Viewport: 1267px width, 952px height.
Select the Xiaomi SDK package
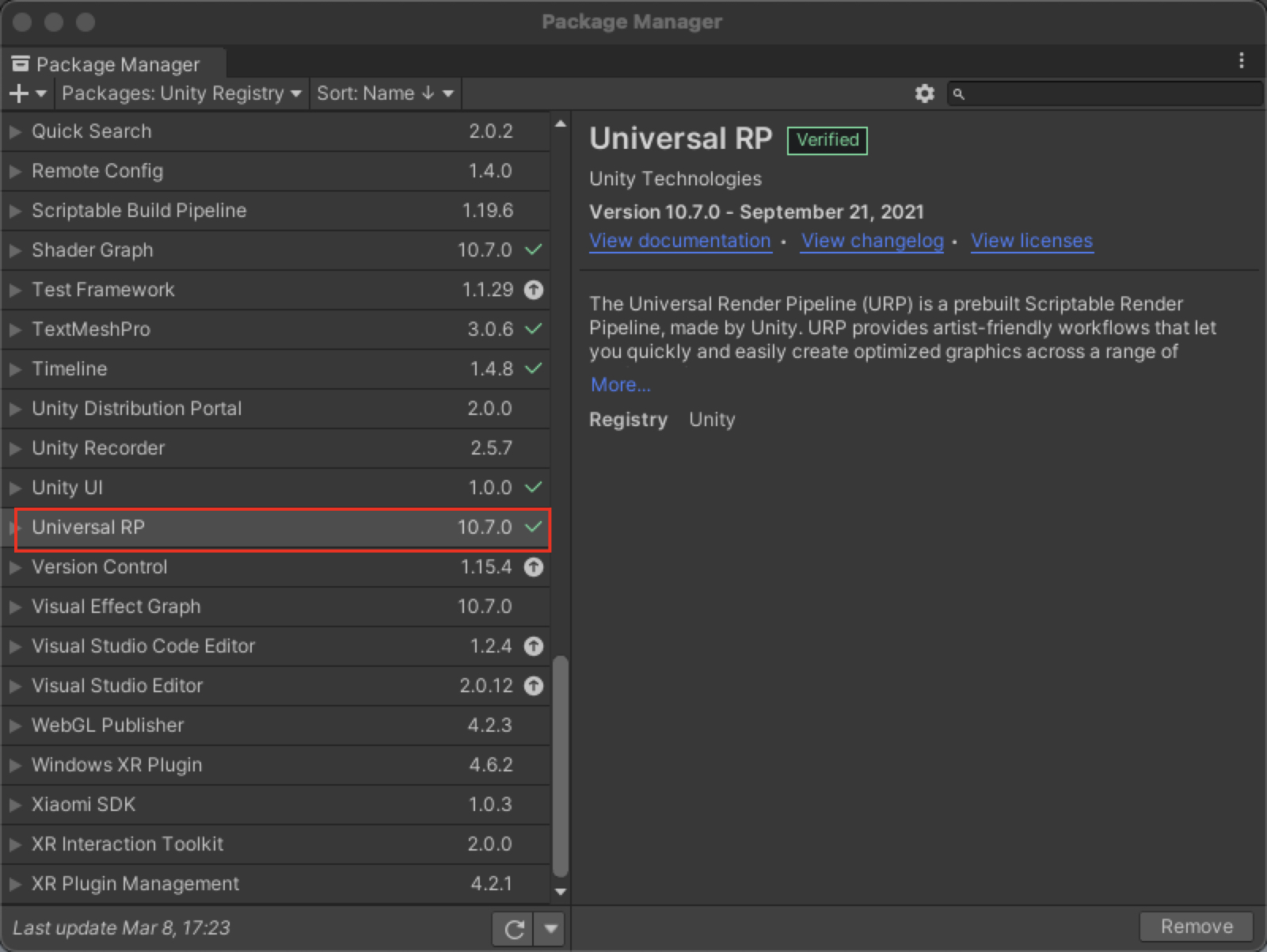coord(276,805)
